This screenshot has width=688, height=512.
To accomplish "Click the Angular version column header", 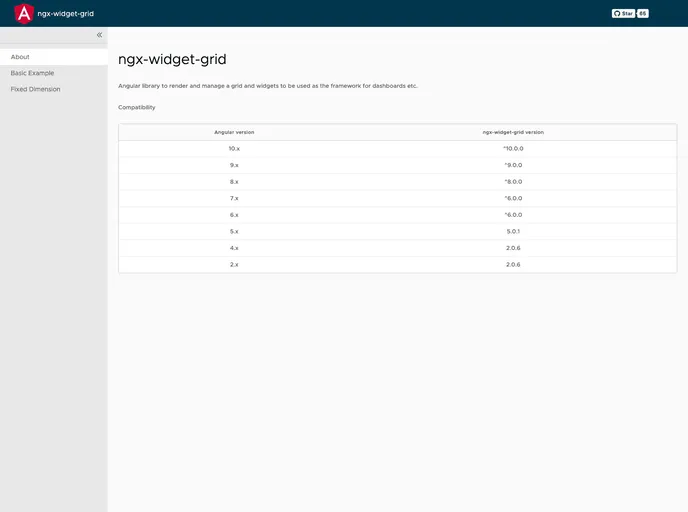I will point(234,132).
